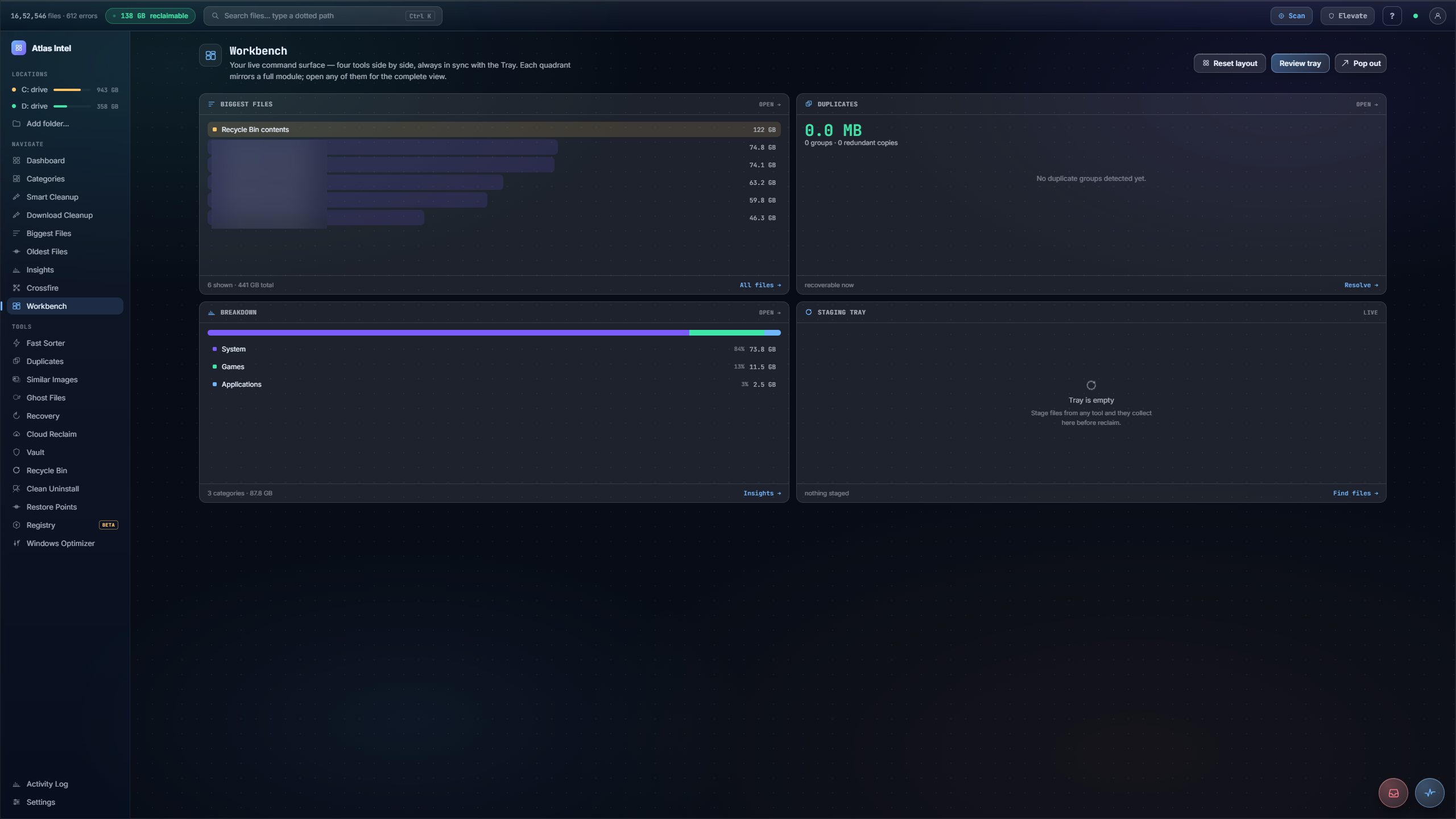
Task: Click the Dashboard sidebar icon
Action: (16, 160)
